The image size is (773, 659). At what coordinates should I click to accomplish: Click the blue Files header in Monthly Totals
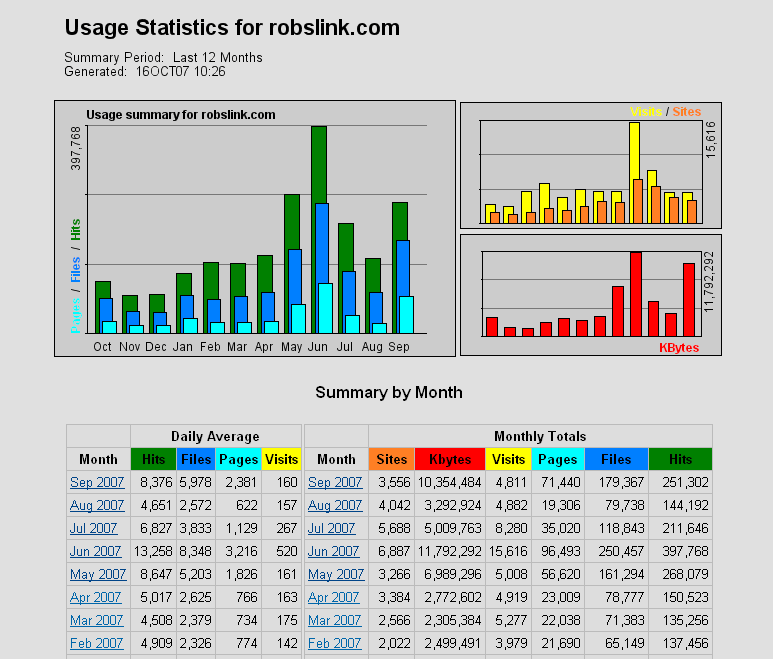616,459
